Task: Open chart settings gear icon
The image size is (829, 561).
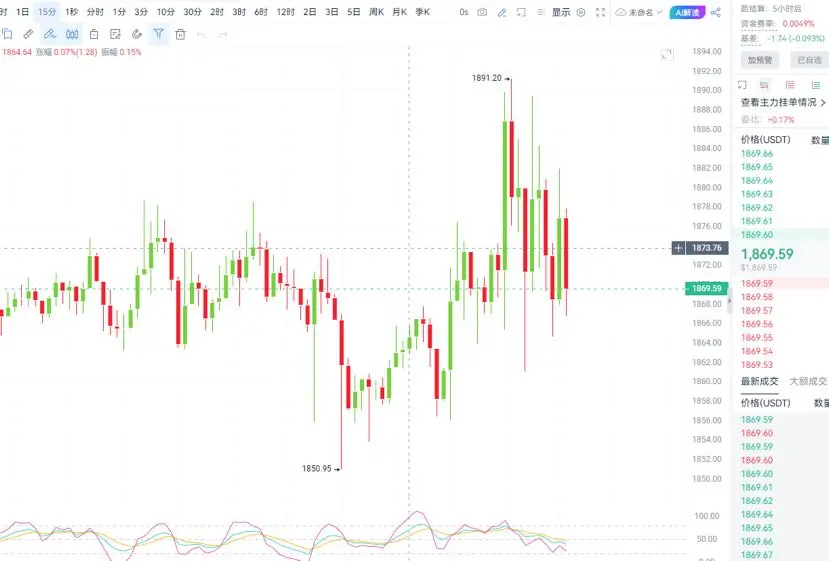Action: 581,12
